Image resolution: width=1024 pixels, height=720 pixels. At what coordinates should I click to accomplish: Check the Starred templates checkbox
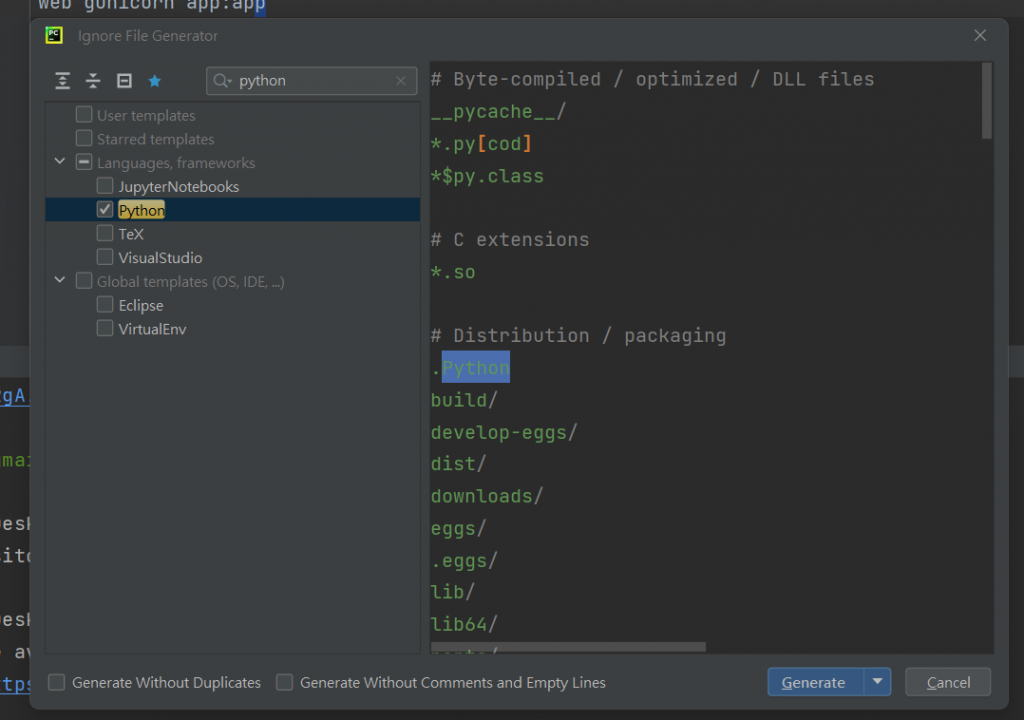tap(84, 139)
